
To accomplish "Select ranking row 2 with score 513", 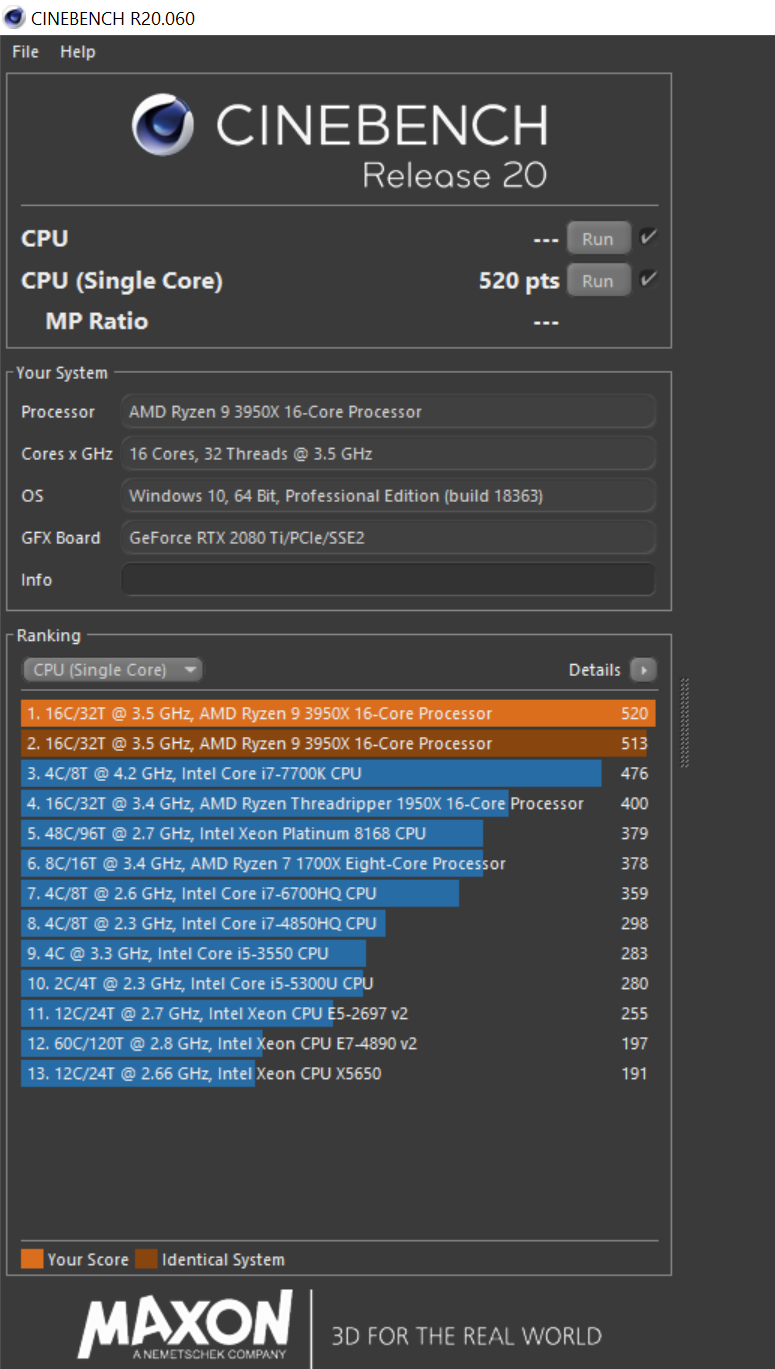I will 338,744.
